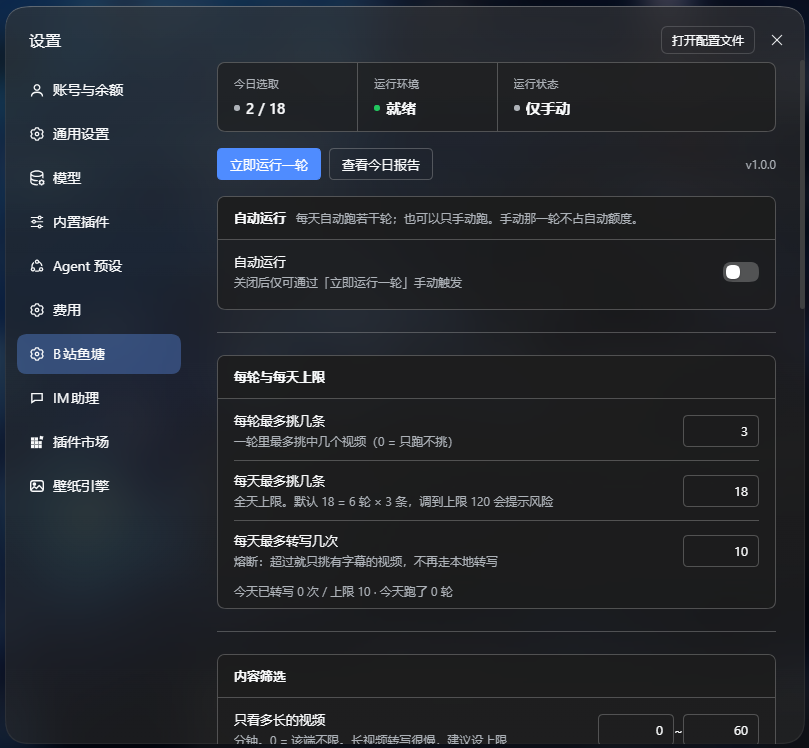This screenshot has height=748, width=809.
Task: Open the 内置插件 section
Action: click(x=99, y=222)
